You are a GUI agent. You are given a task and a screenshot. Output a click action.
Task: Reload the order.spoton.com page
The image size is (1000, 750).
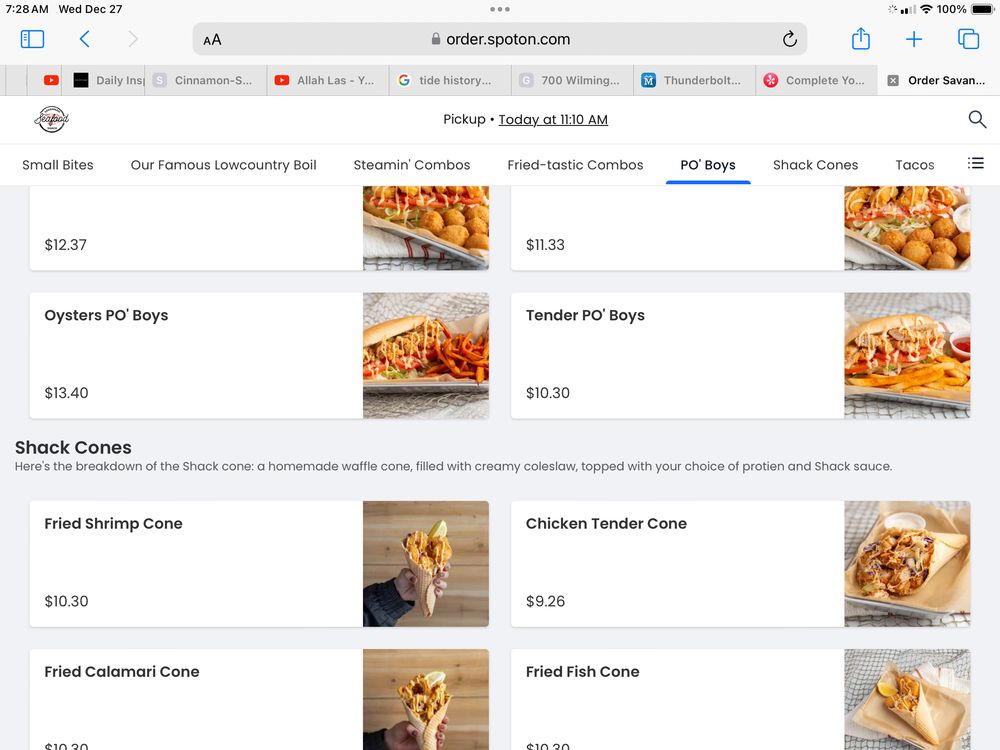(790, 39)
